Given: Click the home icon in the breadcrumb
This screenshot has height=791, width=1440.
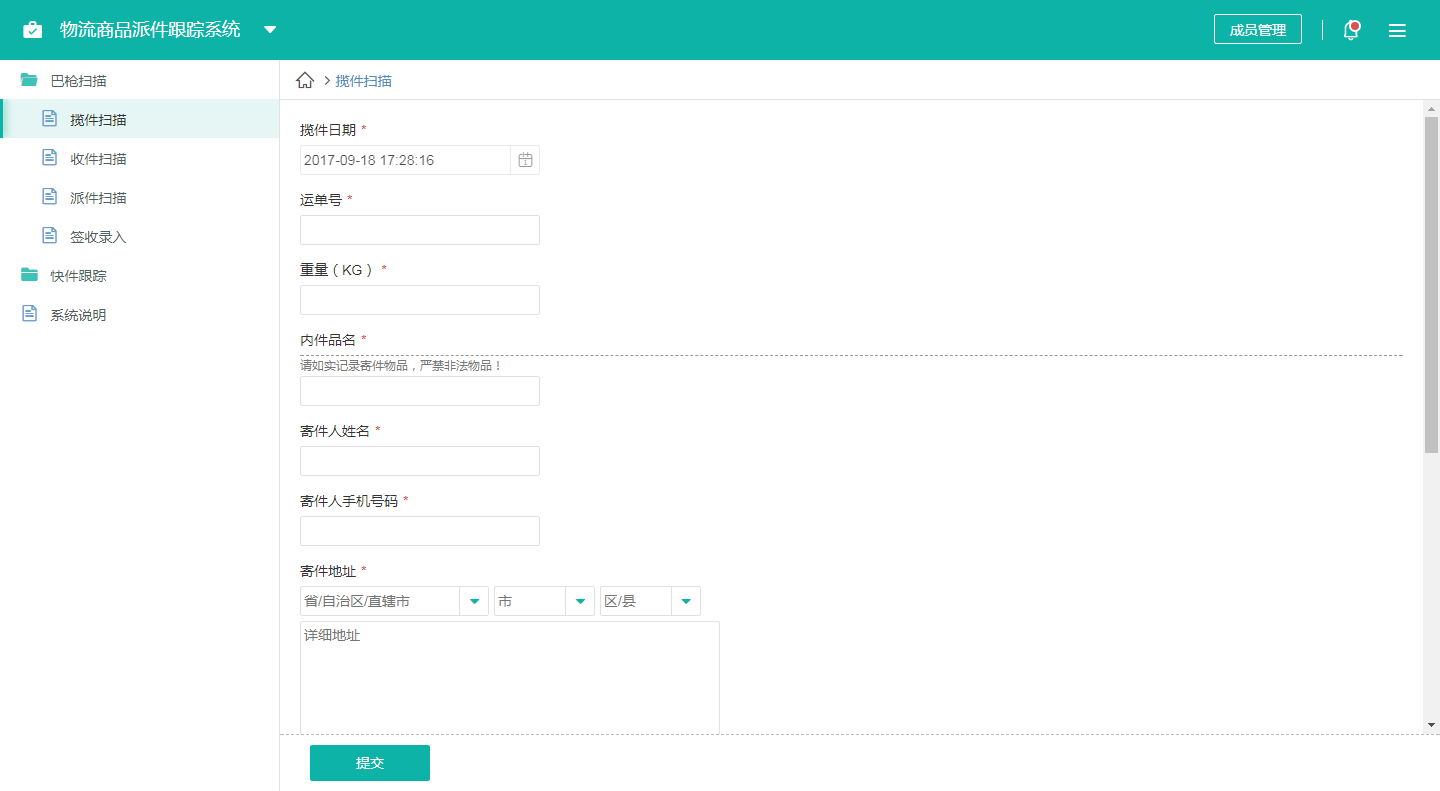Looking at the screenshot, I should click(305, 79).
